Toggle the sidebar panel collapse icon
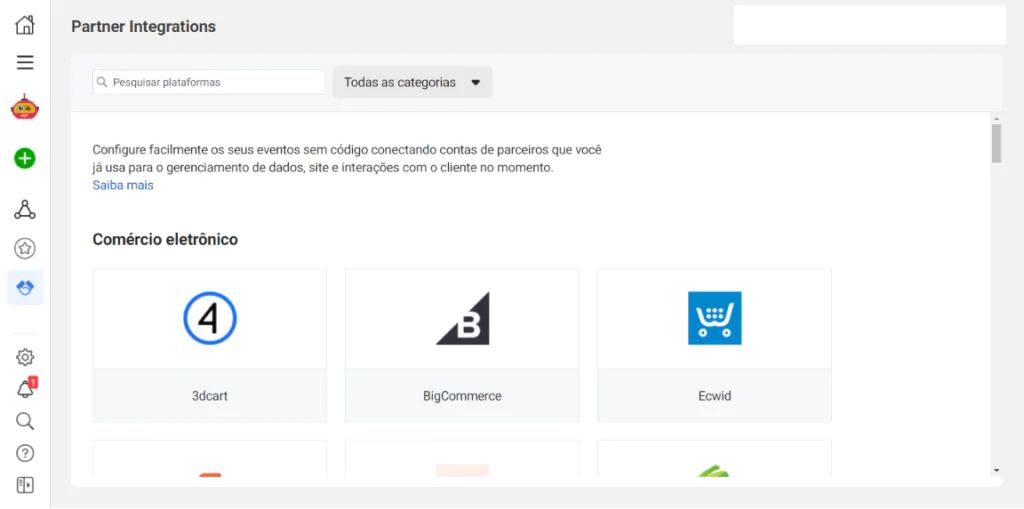 [x=25, y=485]
